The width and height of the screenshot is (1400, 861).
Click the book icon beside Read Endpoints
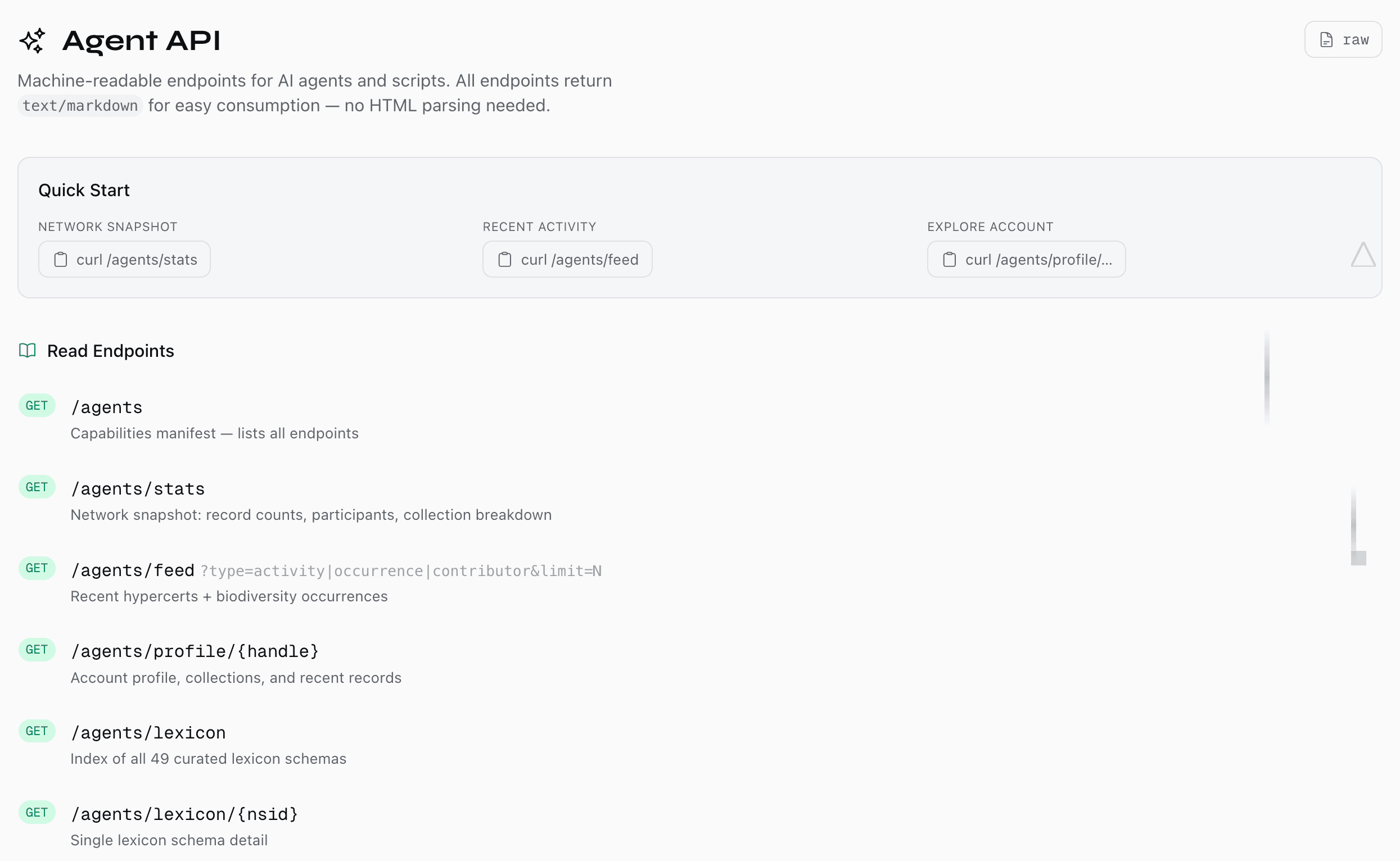click(28, 351)
